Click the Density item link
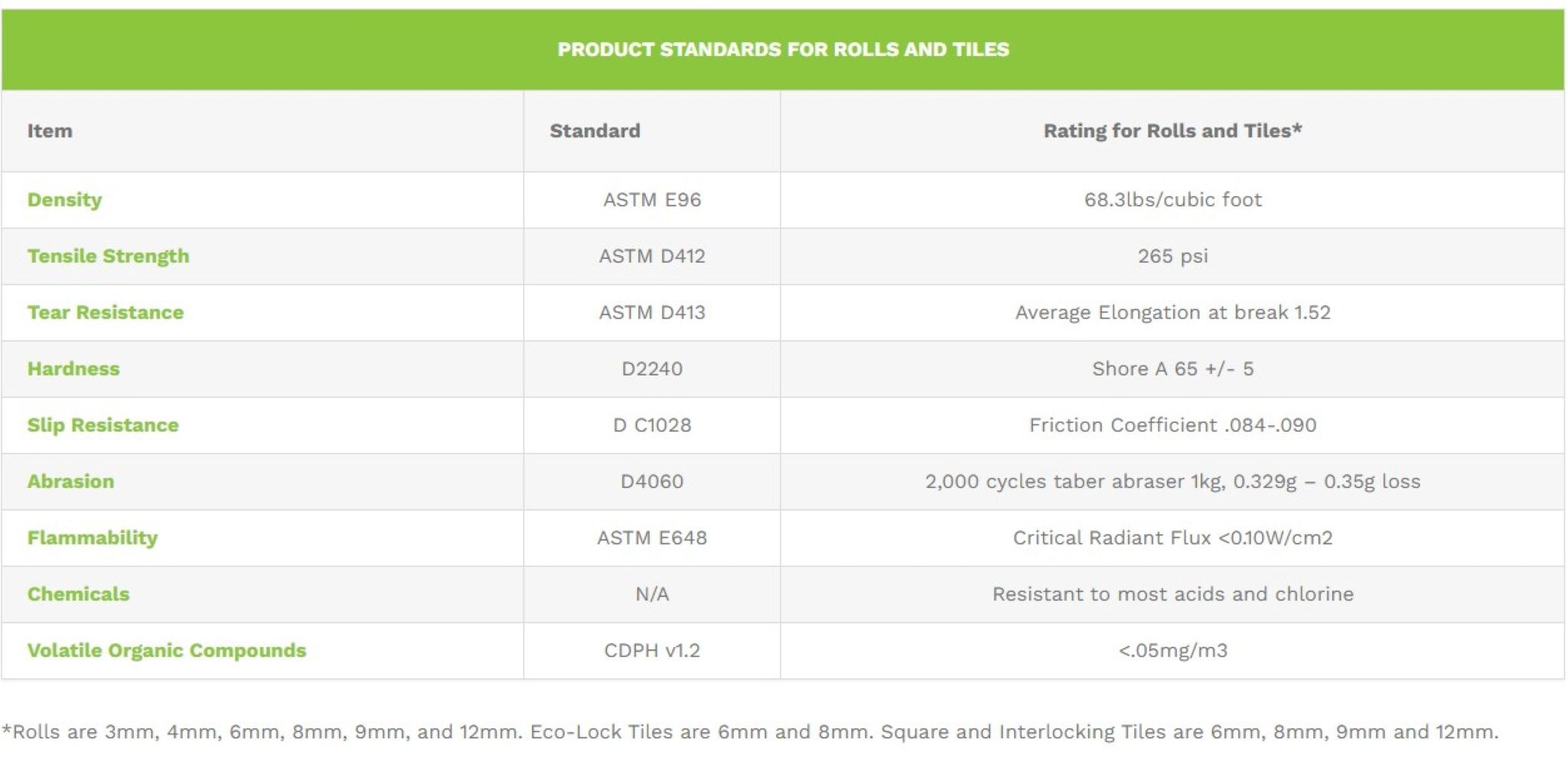 tap(64, 200)
